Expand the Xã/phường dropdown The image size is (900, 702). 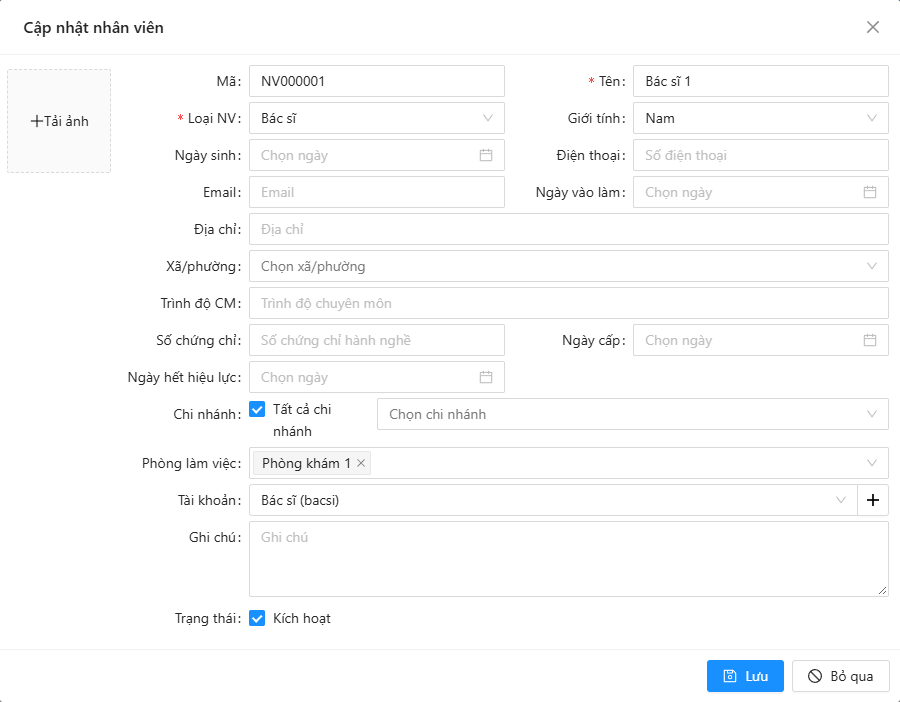point(569,266)
